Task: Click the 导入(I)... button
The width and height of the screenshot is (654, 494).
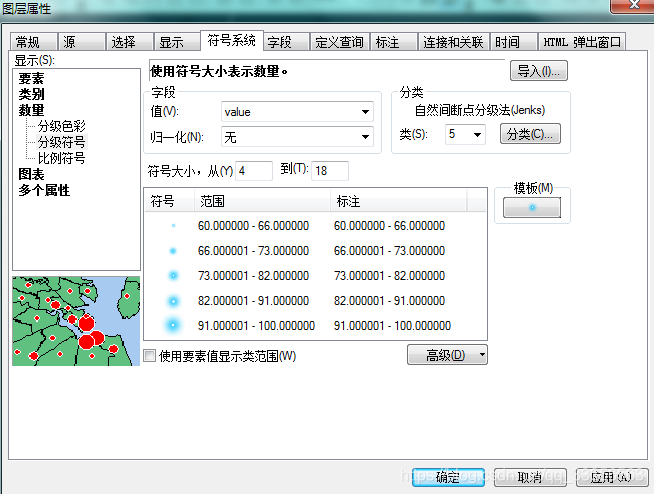Action: point(538,71)
